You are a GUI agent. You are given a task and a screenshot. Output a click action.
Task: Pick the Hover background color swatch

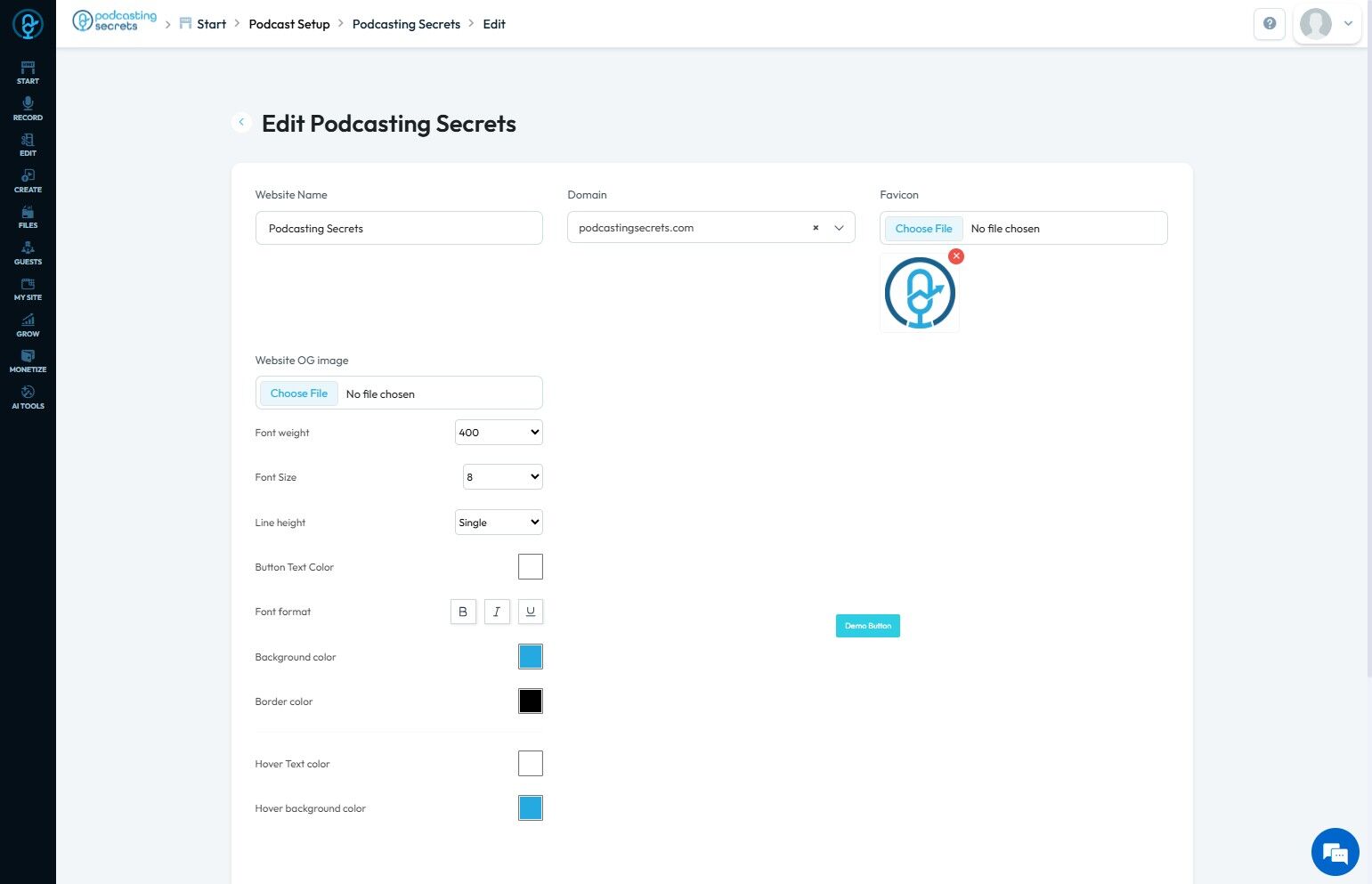tap(531, 808)
